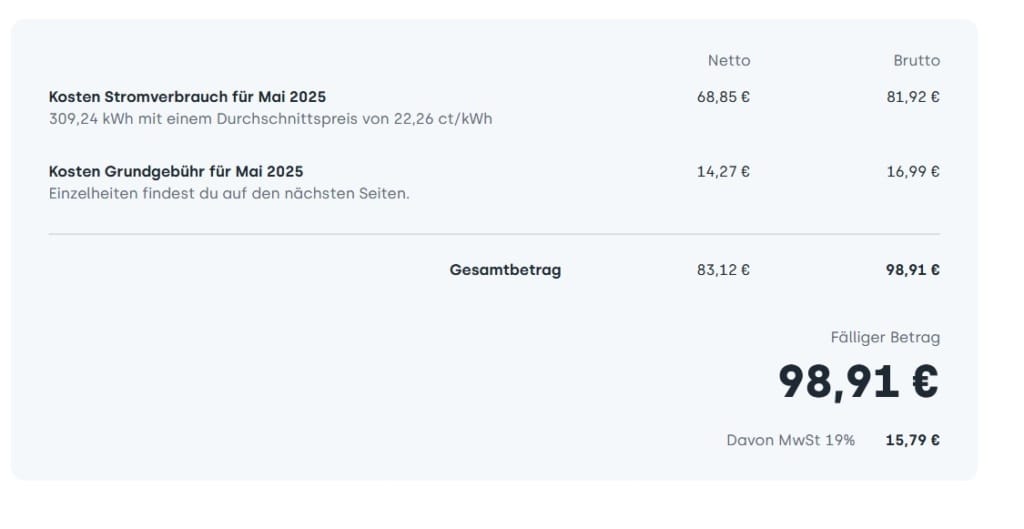1024x529 pixels.
Task: Click the Brutto column header
Action: point(916,61)
